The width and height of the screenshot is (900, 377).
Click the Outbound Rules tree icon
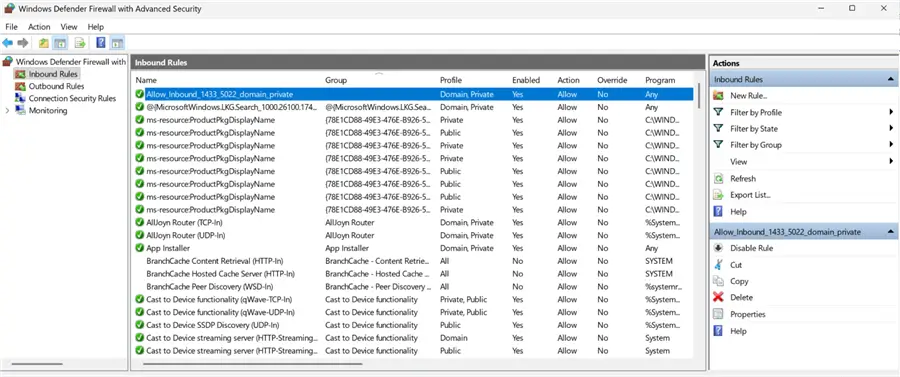point(20,86)
